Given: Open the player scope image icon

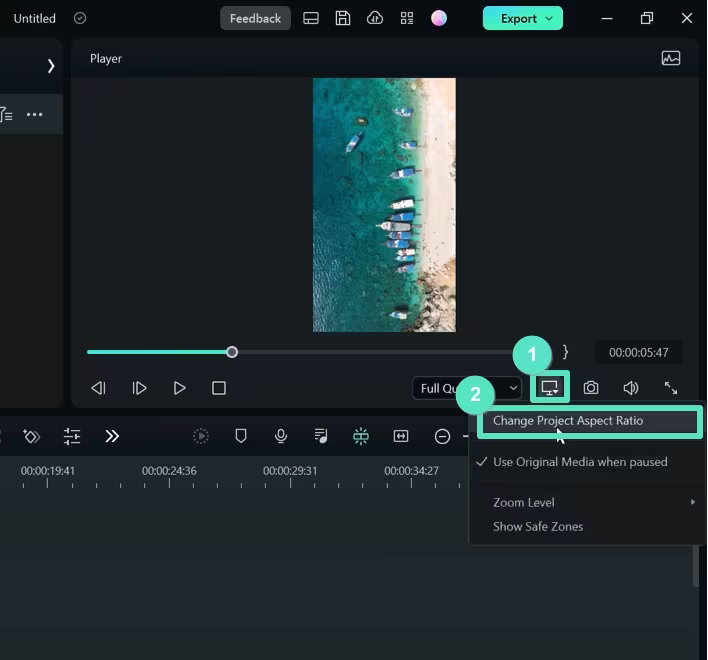Looking at the screenshot, I should click(671, 59).
